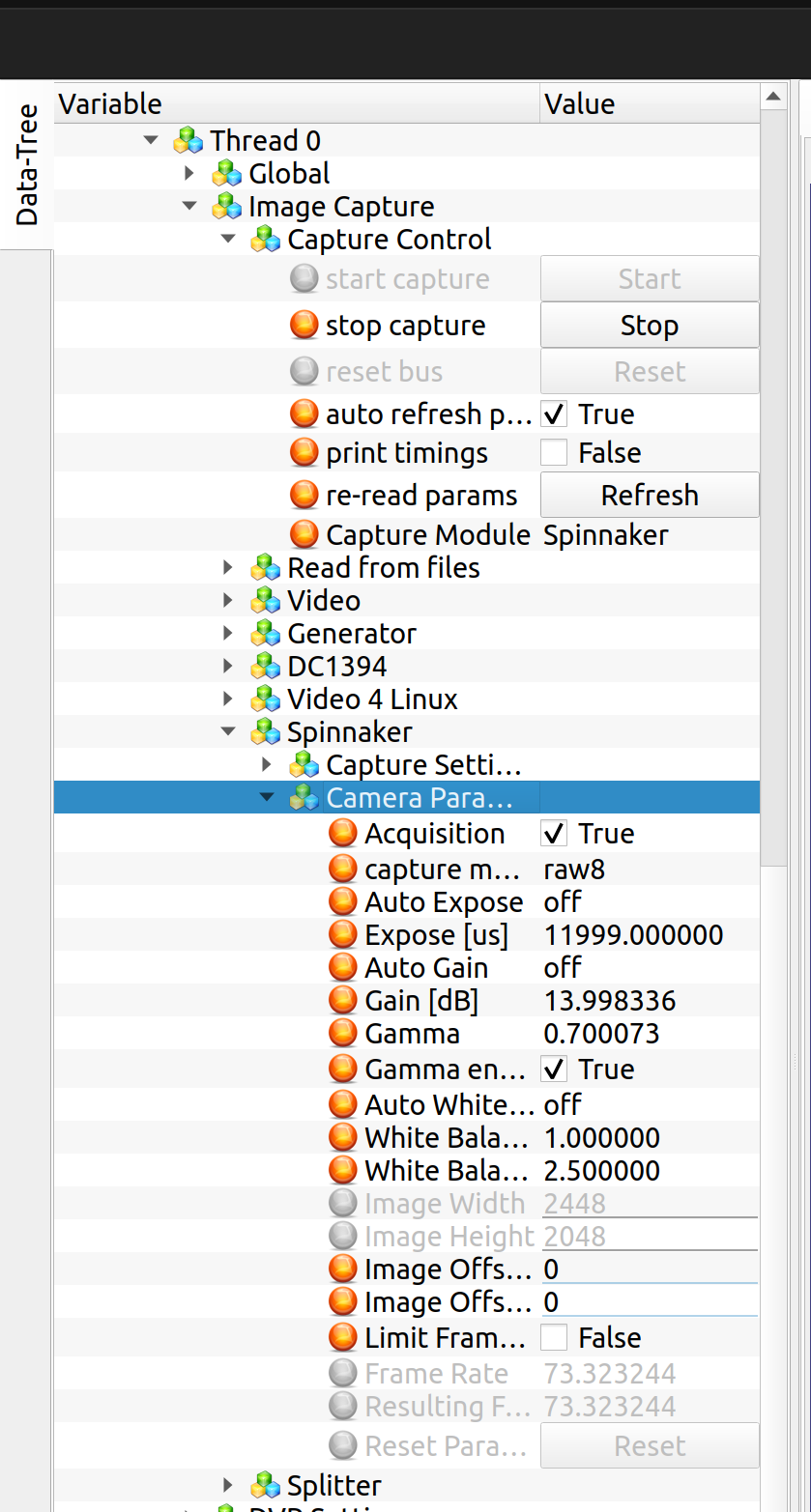Expand the Global node
Viewport: 811px width, 1512px height.
coord(189,174)
